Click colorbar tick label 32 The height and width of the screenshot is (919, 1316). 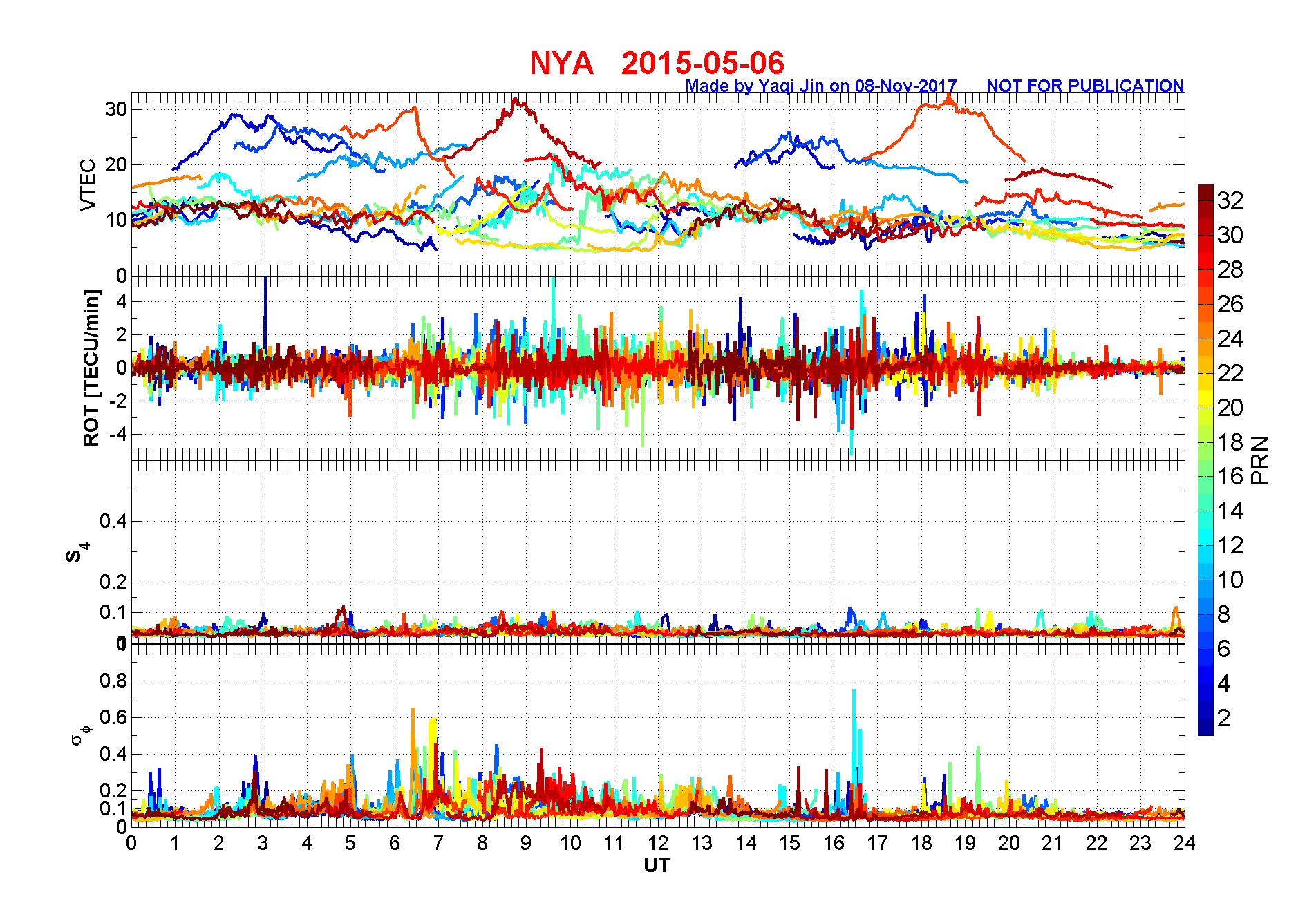[1230, 200]
